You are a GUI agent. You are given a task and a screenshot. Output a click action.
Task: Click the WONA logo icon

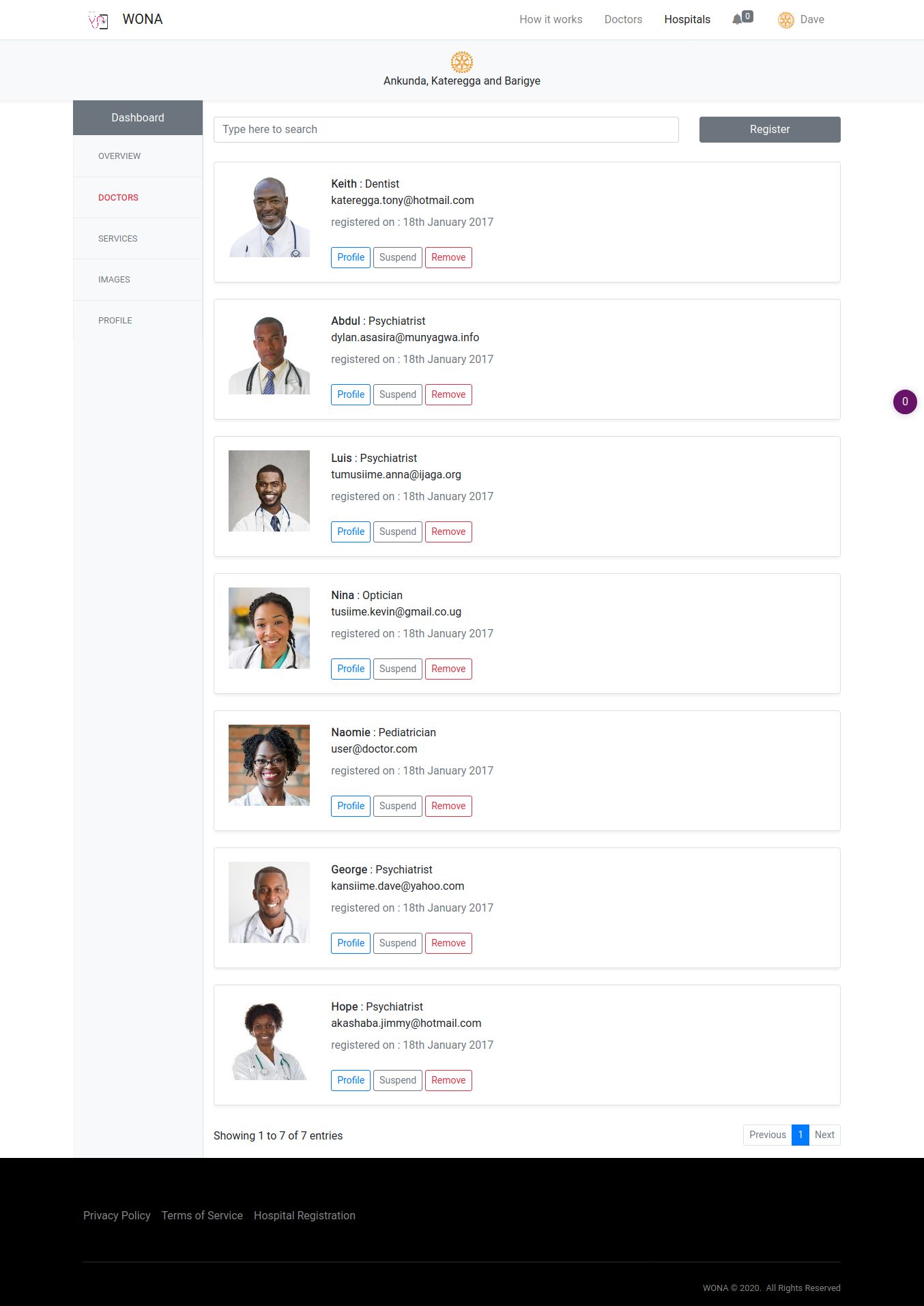click(x=98, y=20)
